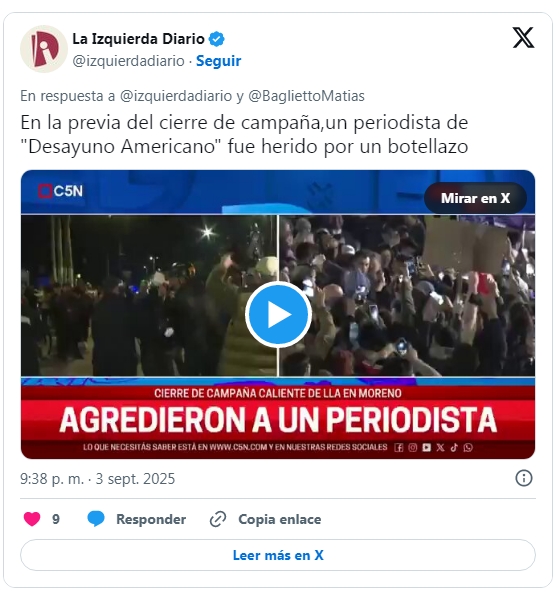Click the La Izquierda Diario display name
The image size is (559, 599).
[x=138, y=39]
